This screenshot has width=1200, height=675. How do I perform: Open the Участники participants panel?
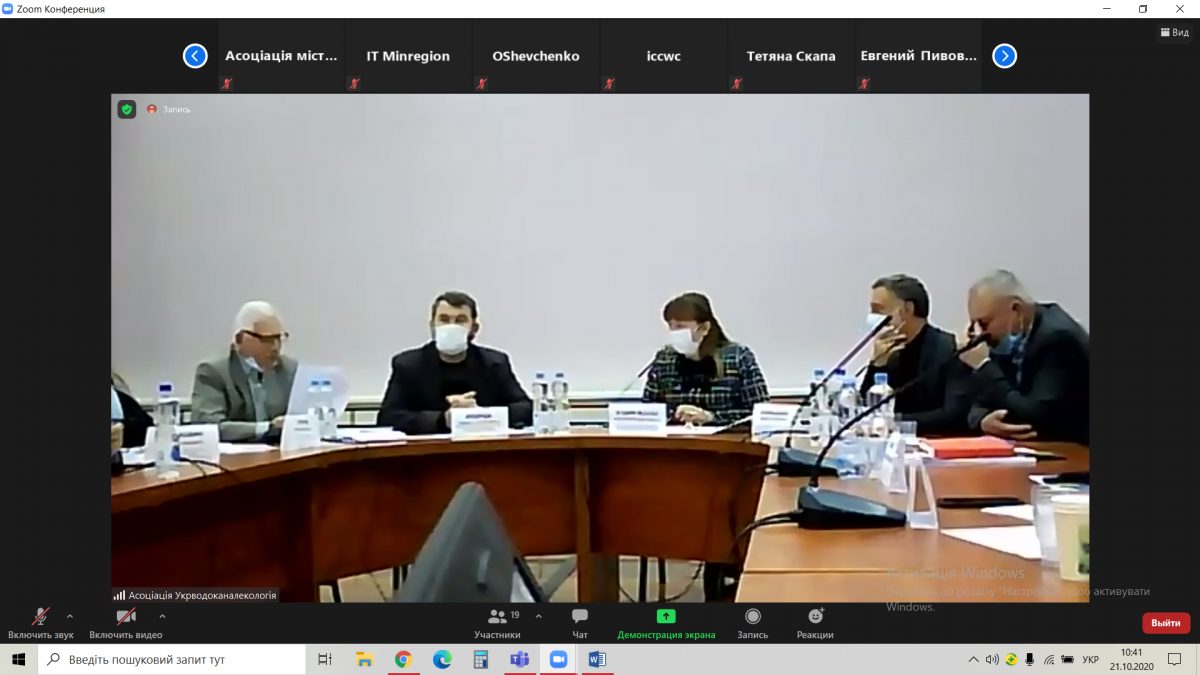(497, 622)
